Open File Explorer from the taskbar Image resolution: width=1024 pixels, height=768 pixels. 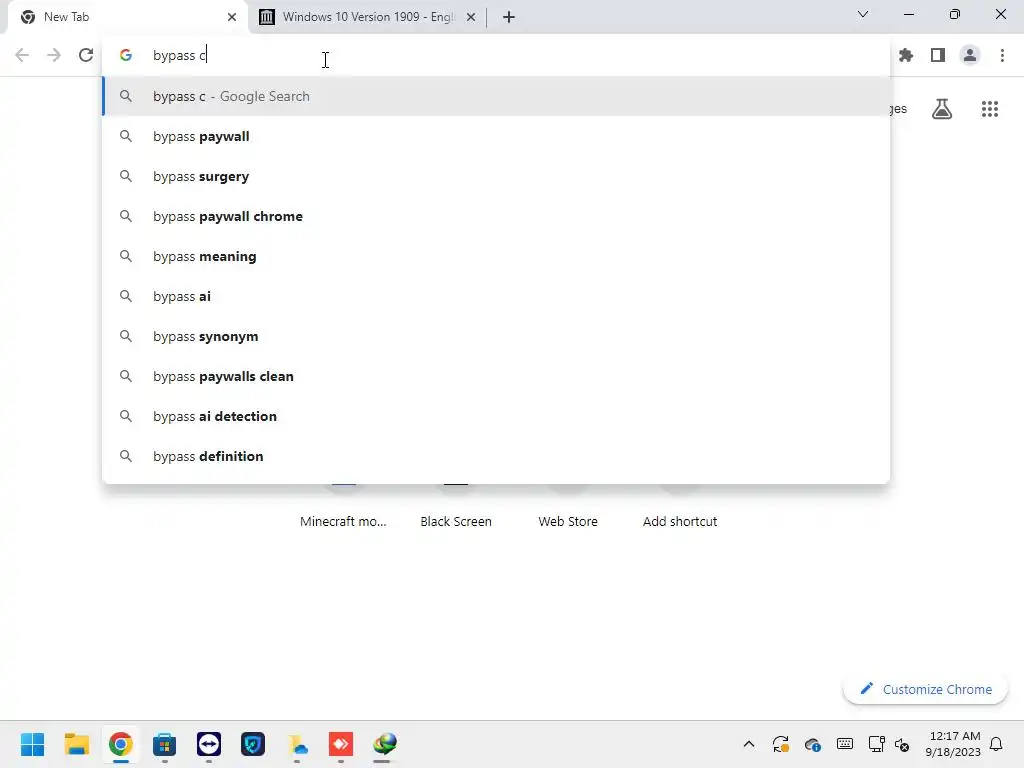[76, 744]
